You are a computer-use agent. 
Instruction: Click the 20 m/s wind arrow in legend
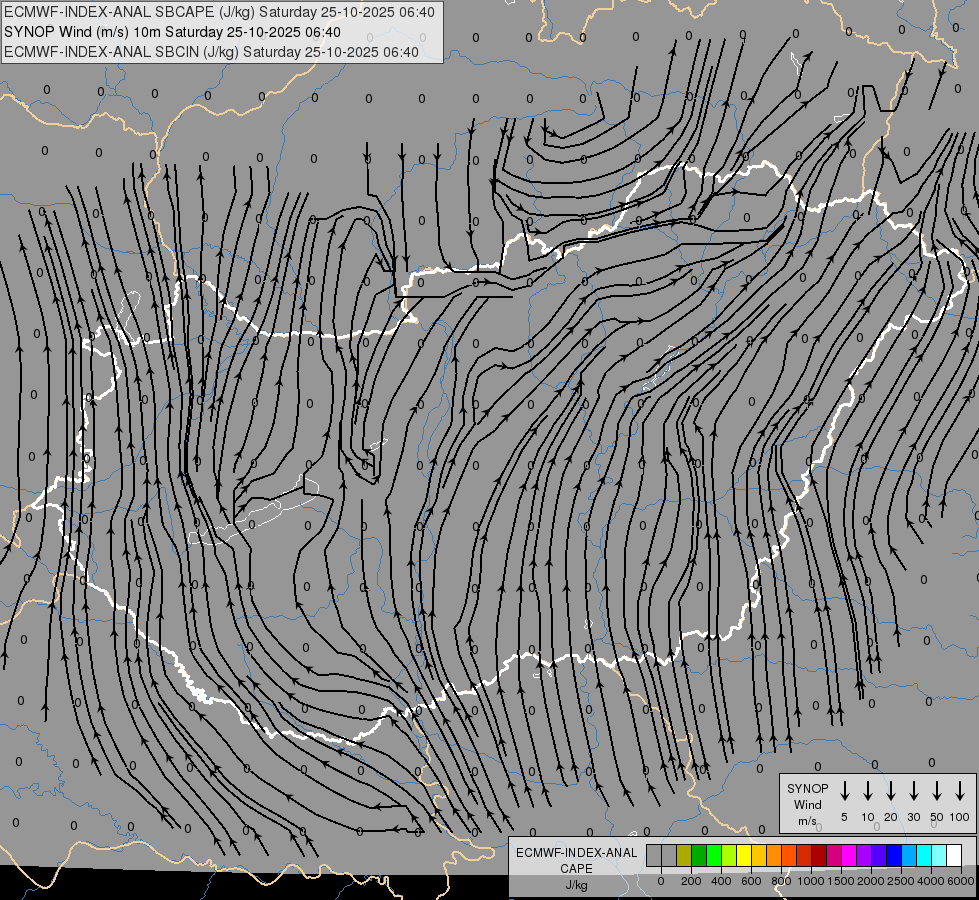(891, 791)
